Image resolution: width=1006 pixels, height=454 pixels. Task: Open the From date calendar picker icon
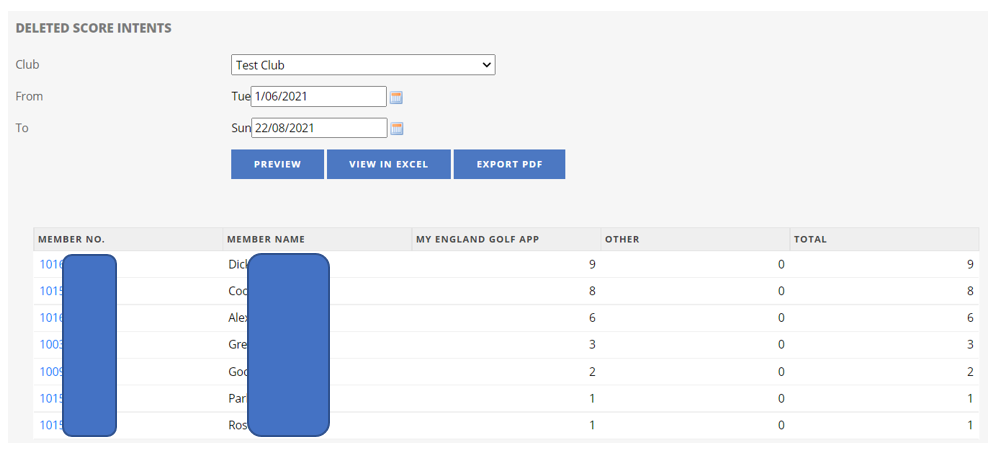pos(396,97)
